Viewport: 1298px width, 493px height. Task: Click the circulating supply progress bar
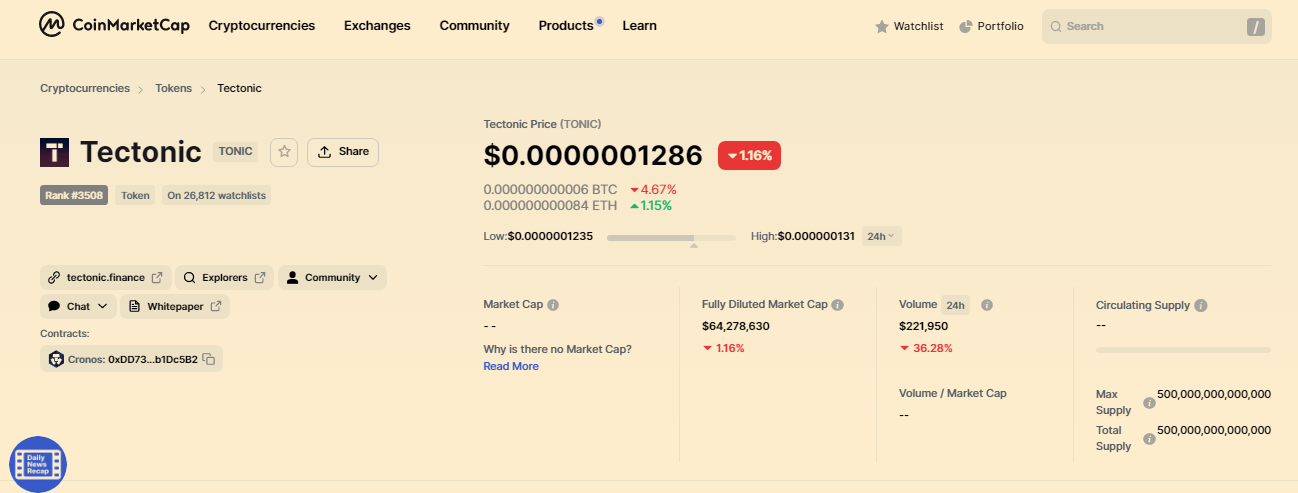1183,350
